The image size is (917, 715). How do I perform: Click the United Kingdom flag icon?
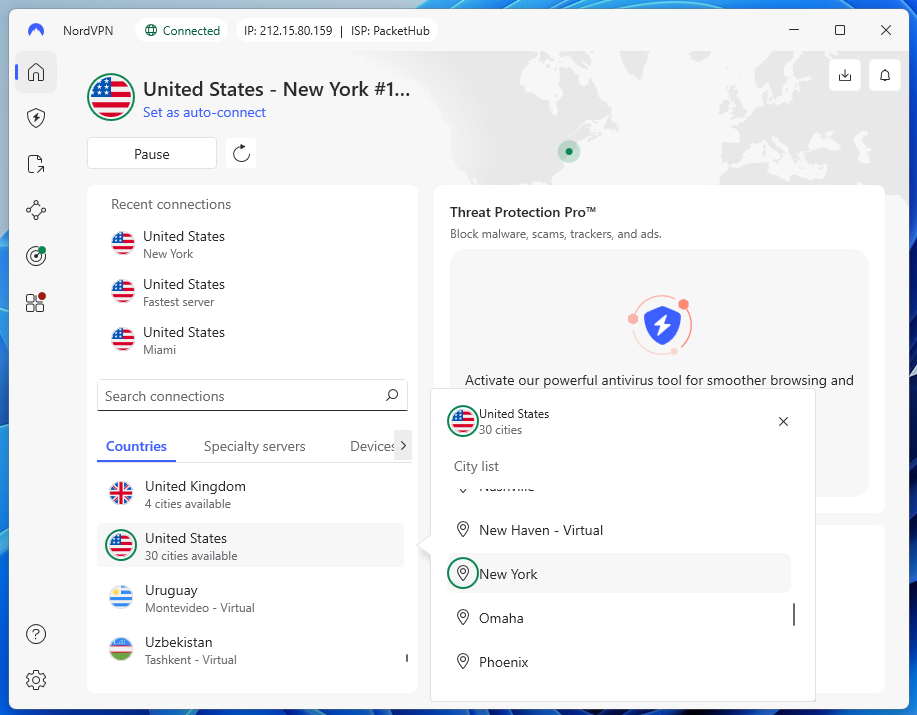pos(121,493)
